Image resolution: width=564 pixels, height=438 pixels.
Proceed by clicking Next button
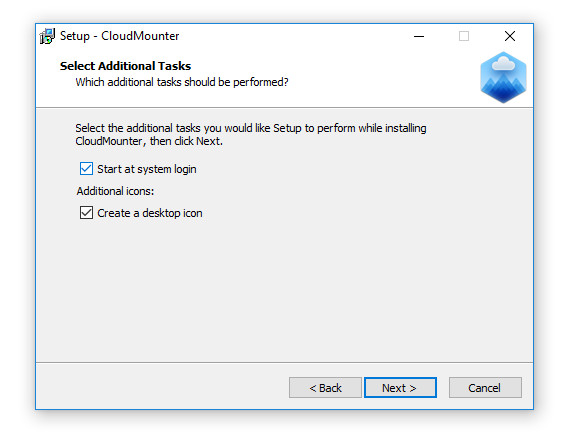[x=400, y=388]
